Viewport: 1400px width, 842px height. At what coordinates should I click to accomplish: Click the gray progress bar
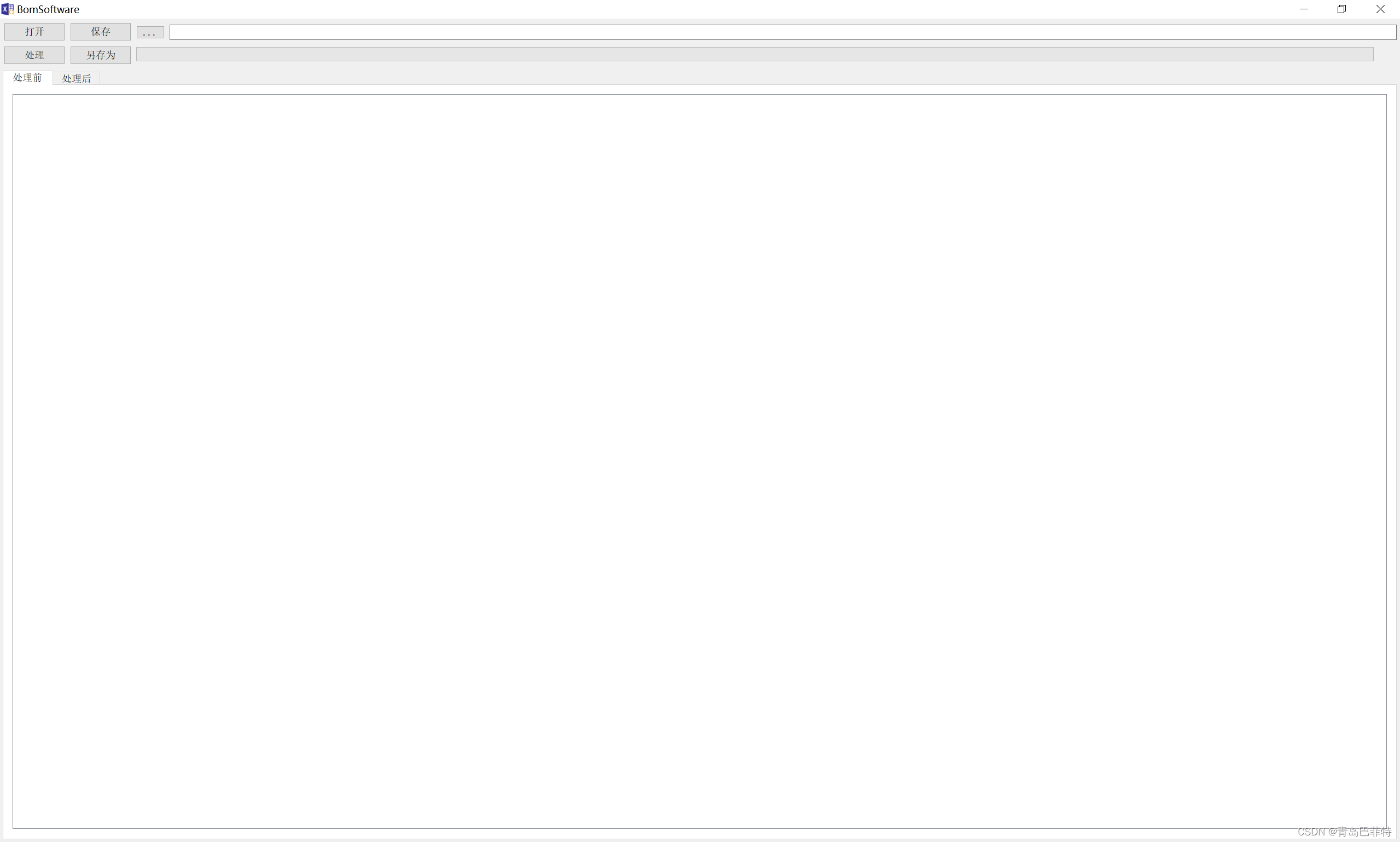coord(755,55)
